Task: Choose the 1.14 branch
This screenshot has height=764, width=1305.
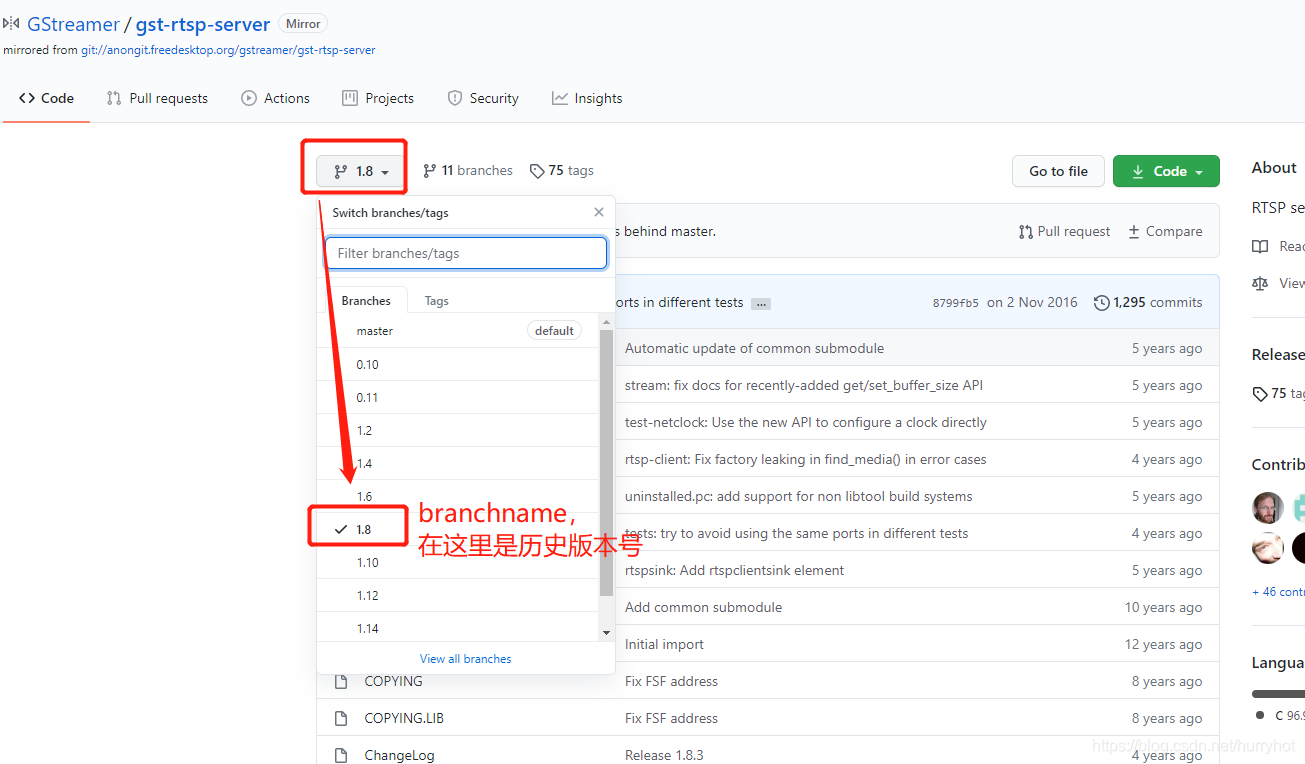Action: (458, 627)
